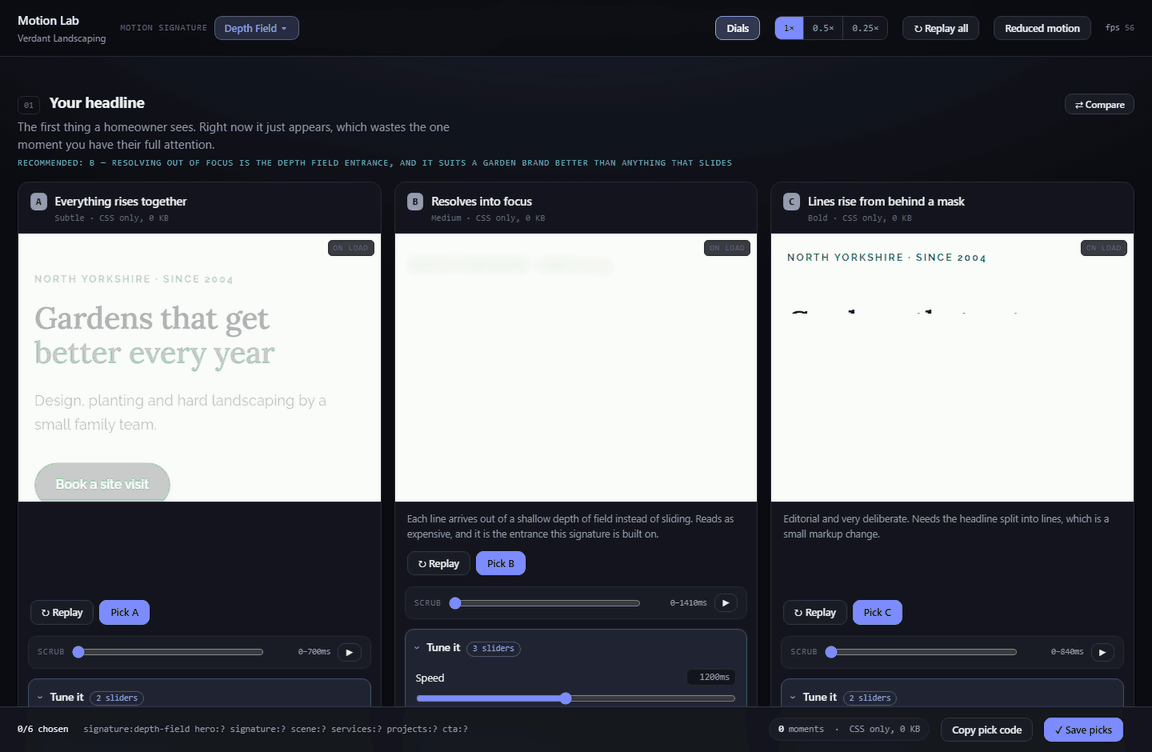The image size is (1152, 752).
Task: Click the 0–1410ms scrub slider
Action: point(547,603)
